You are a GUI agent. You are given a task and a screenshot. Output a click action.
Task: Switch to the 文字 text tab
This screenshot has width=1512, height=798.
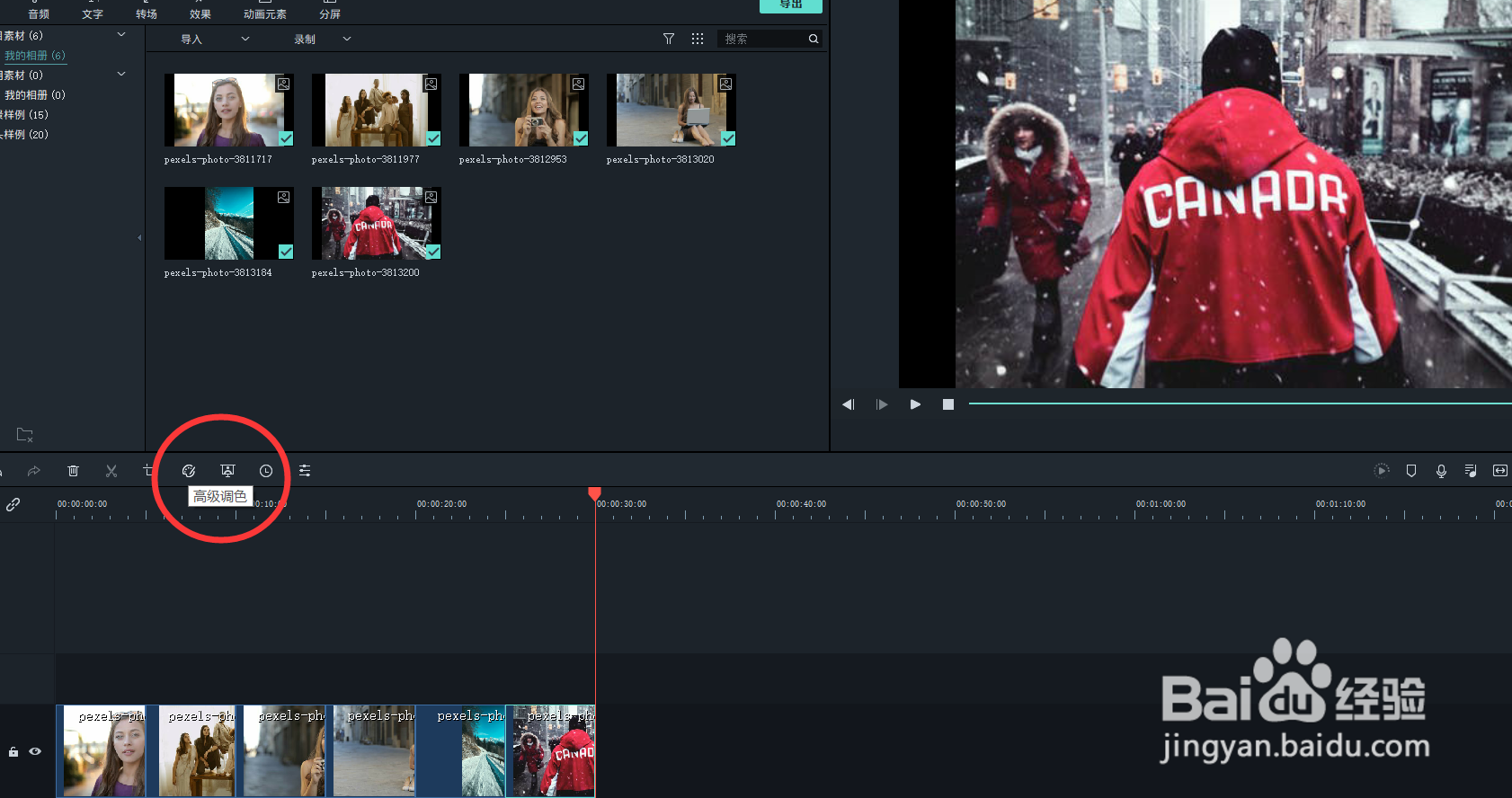pos(92,14)
